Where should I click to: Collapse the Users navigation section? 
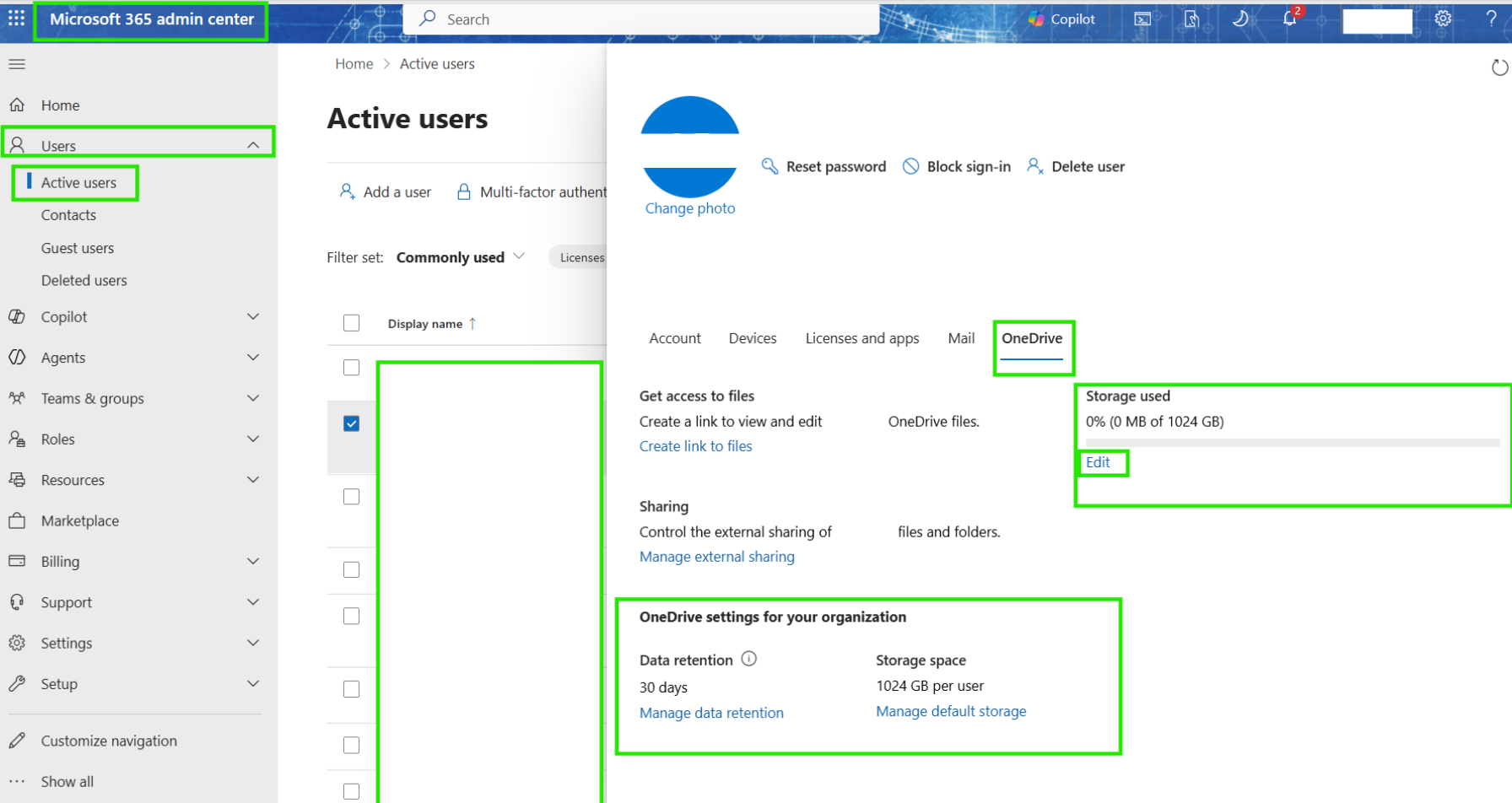[253, 145]
